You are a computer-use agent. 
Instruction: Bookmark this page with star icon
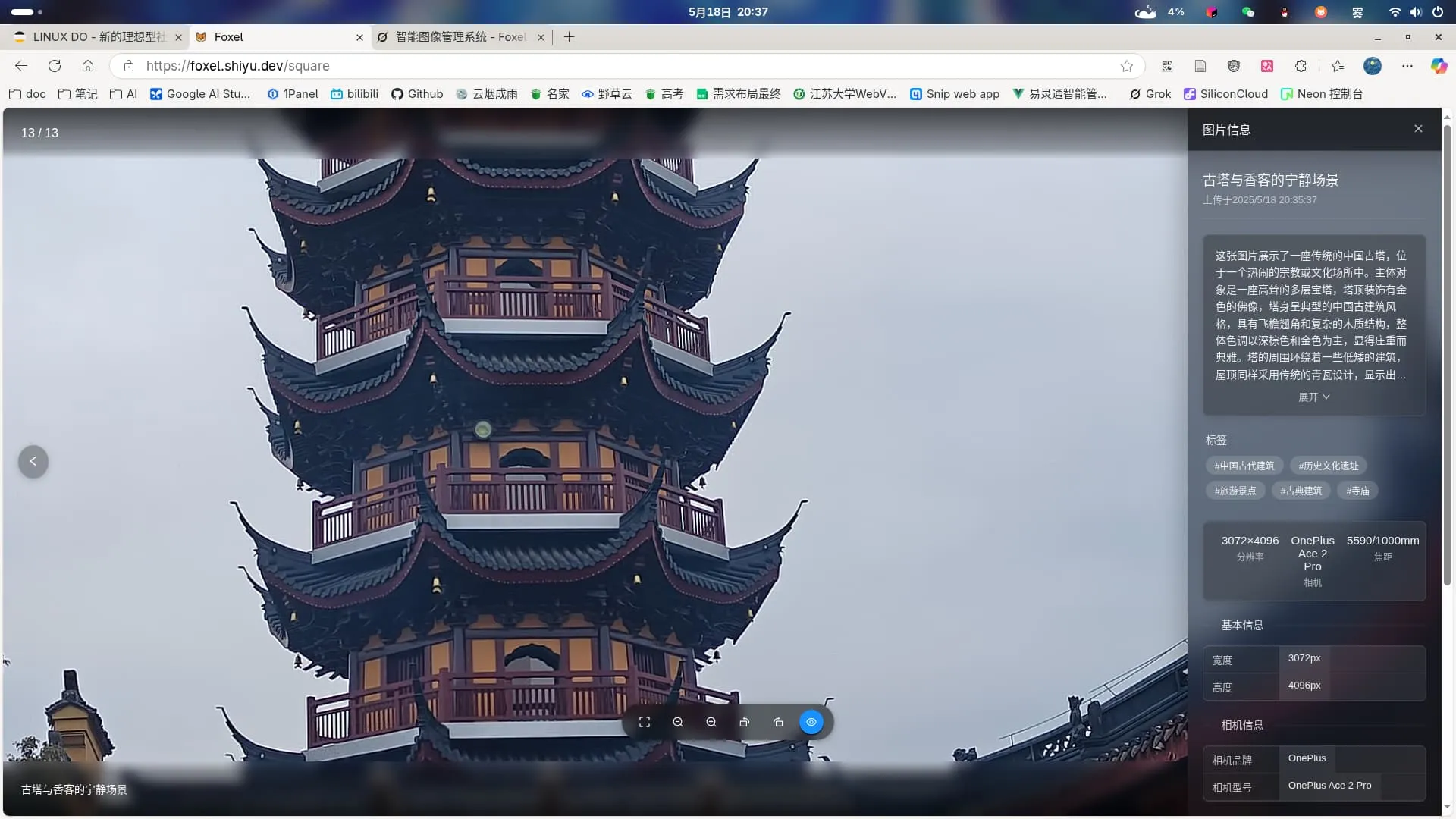click(x=1127, y=66)
